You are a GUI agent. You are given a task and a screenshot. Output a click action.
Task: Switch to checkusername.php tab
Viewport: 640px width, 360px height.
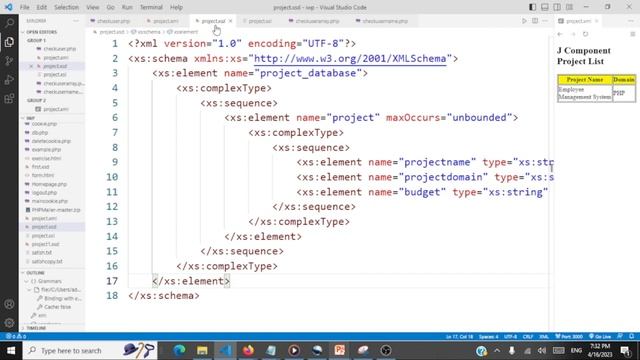(x=385, y=21)
